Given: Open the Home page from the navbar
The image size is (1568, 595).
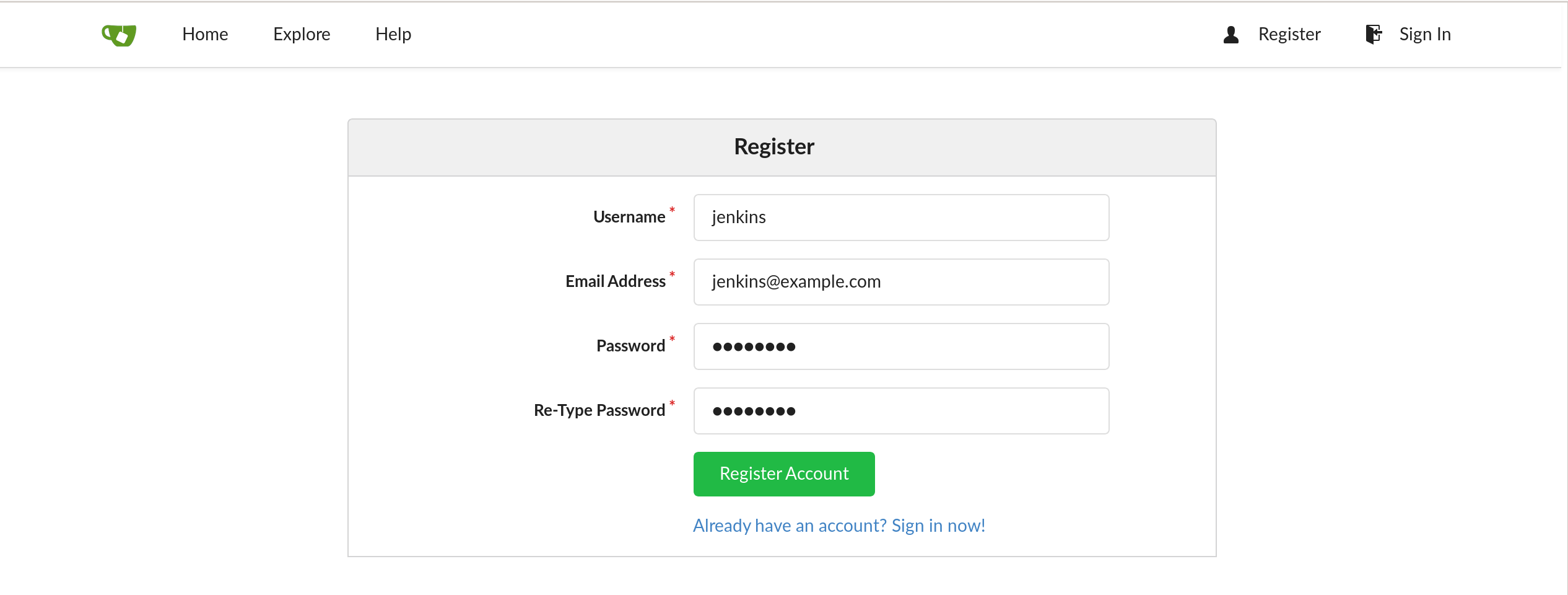Looking at the screenshot, I should 205,34.
